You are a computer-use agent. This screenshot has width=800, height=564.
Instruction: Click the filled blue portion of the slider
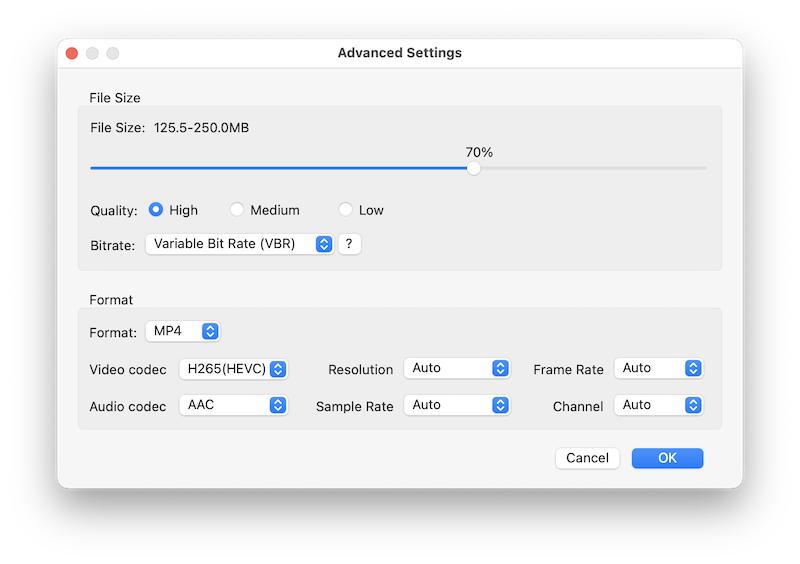coord(279,168)
